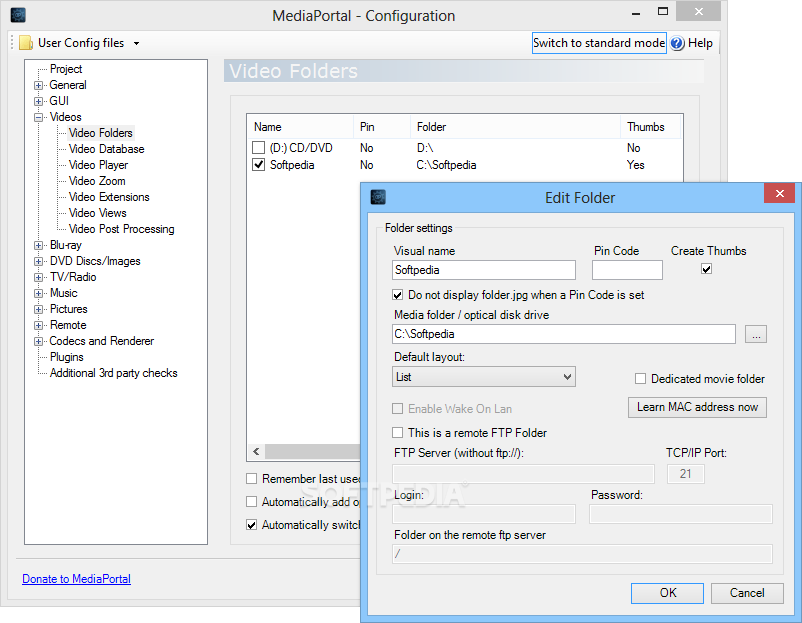Select Additional 3rd party checks
The width and height of the screenshot is (802, 623).
[x=114, y=373]
